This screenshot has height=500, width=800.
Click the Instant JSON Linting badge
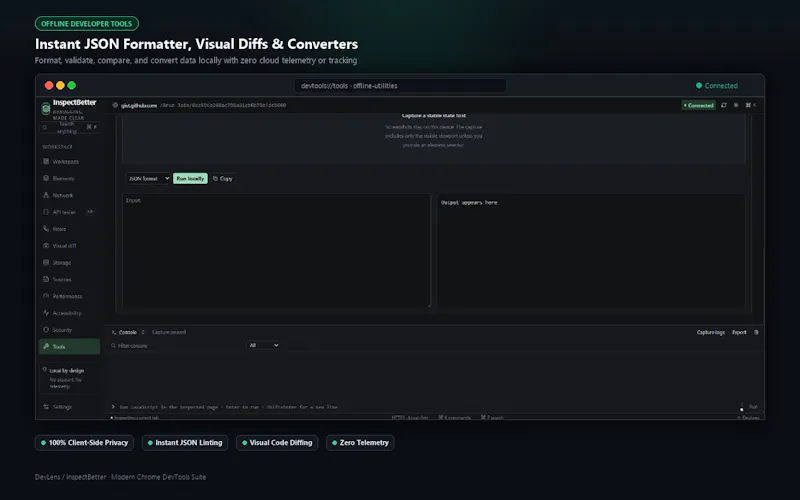coord(185,443)
